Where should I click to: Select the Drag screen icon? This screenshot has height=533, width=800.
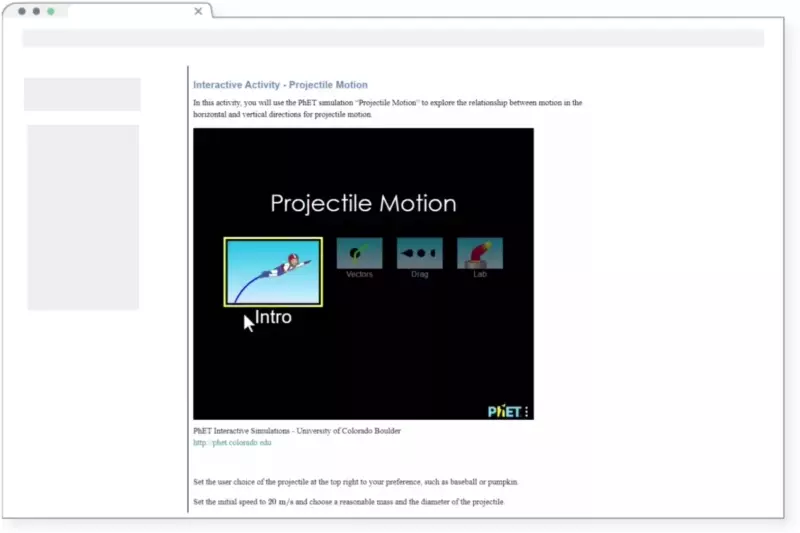pos(419,253)
